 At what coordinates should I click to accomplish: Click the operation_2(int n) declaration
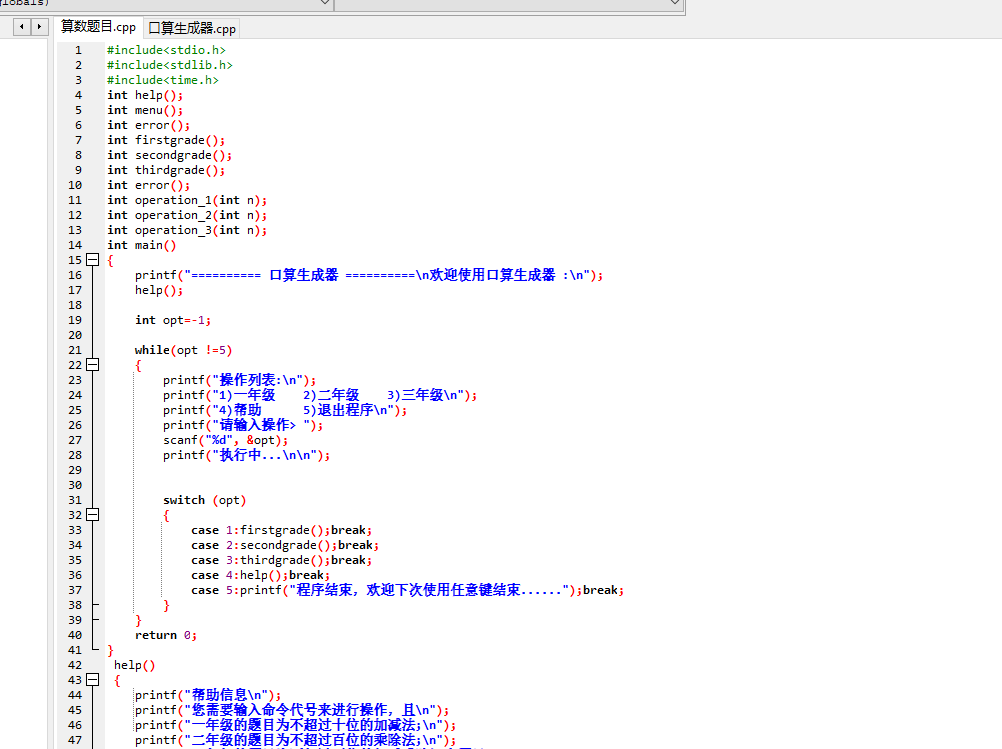(187, 215)
